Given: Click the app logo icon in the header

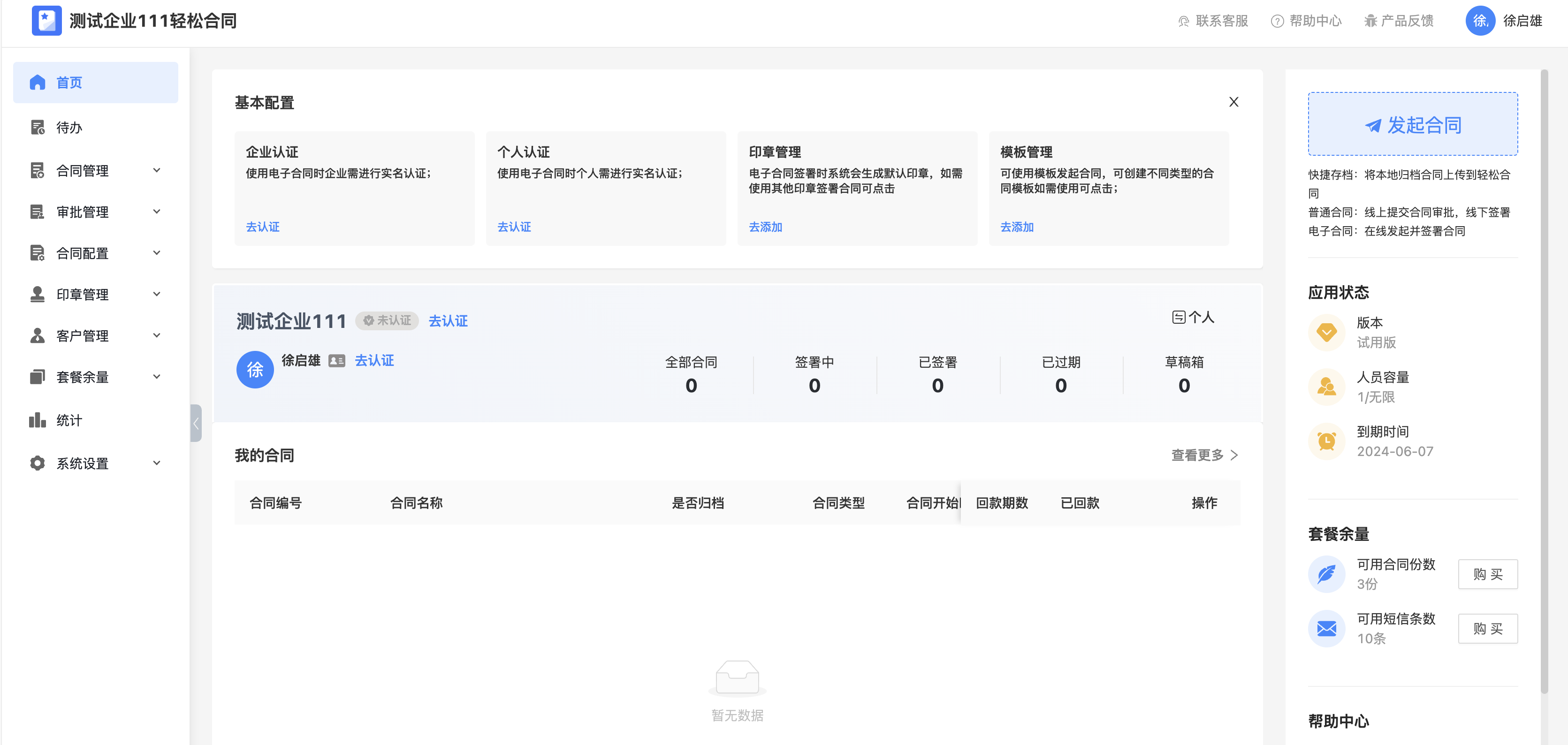Looking at the screenshot, I should [47, 21].
